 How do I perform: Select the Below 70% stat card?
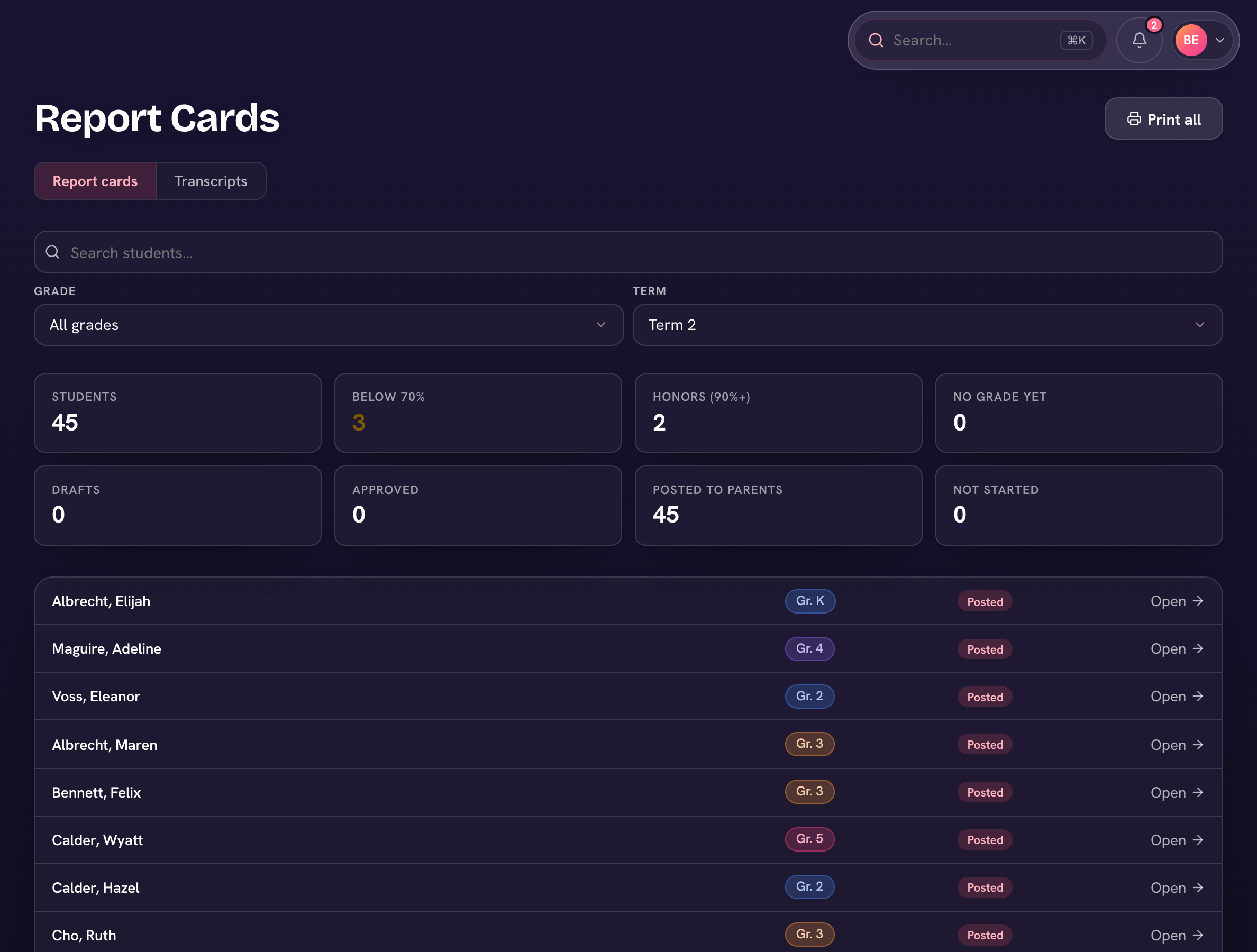point(478,413)
